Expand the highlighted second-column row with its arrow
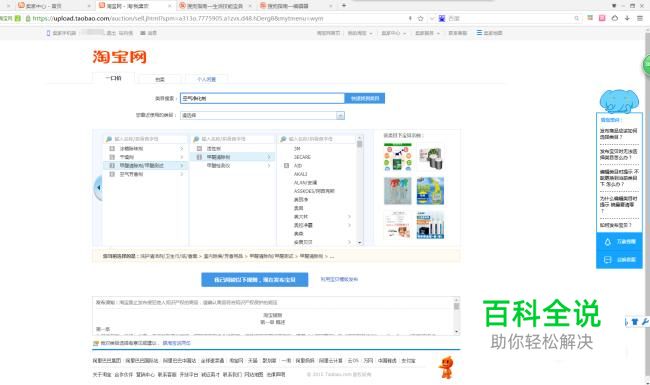The width and height of the screenshot is (650, 385). 269,157
